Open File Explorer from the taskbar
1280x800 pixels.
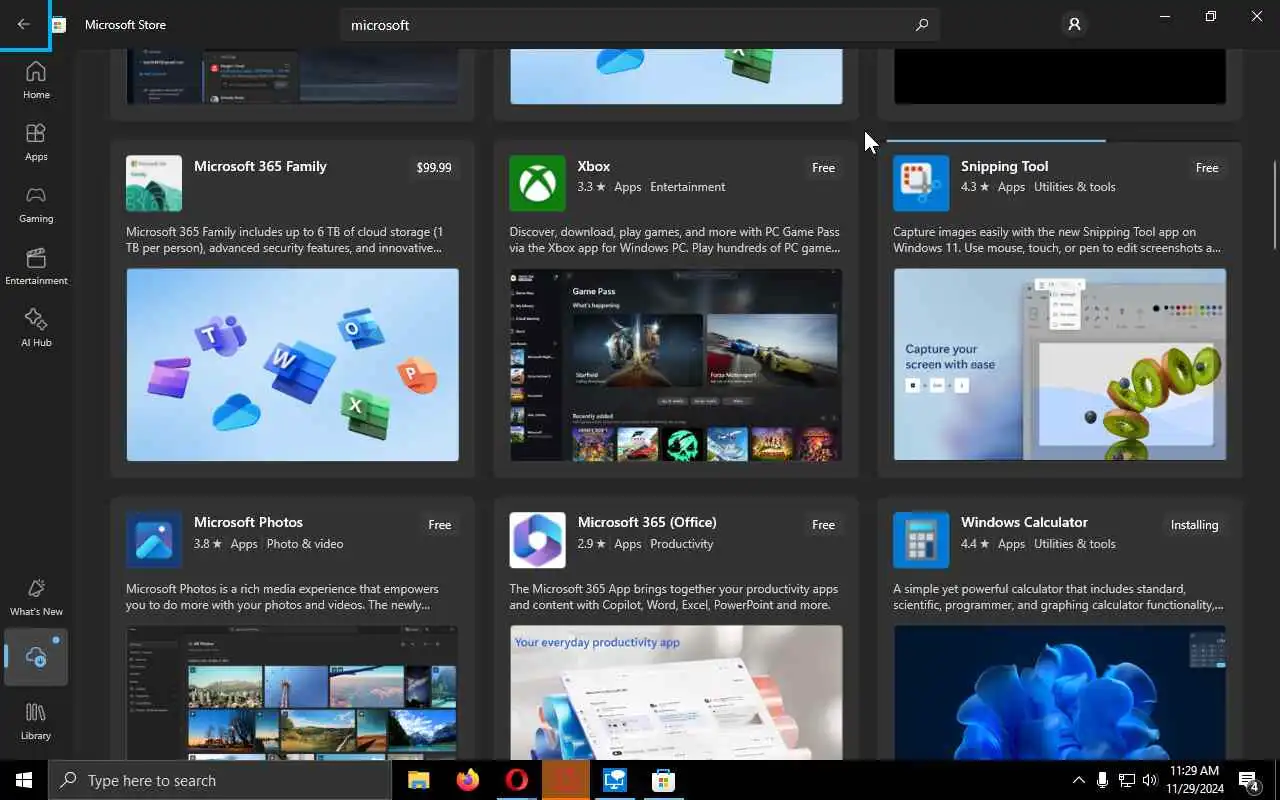pyautogui.click(x=418, y=780)
